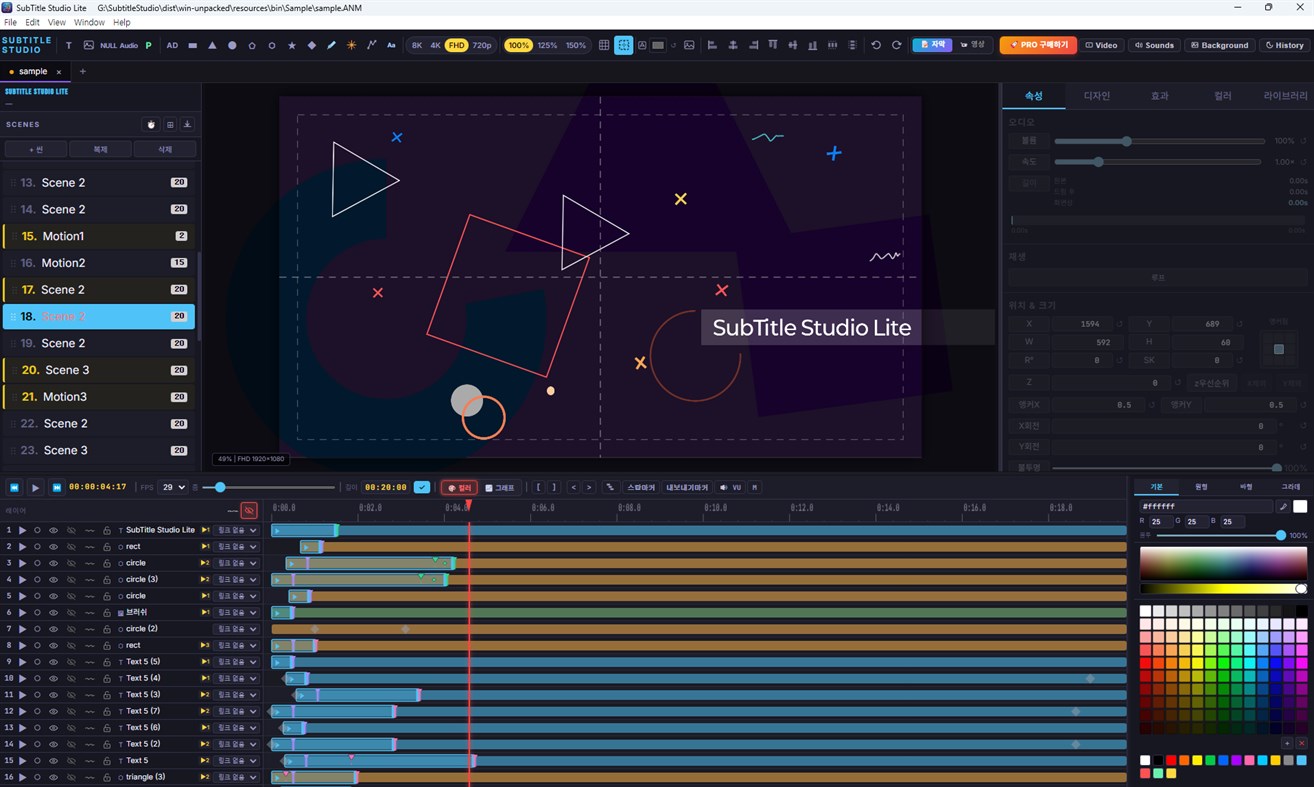This screenshot has height=787, width=1314.
Task: Jump to timeline start with rewind button
Action: [15, 487]
